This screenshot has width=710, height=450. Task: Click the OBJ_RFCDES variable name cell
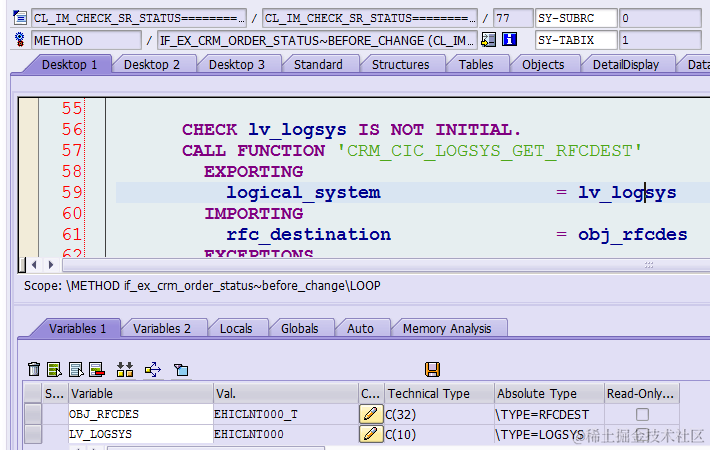pos(141,414)
